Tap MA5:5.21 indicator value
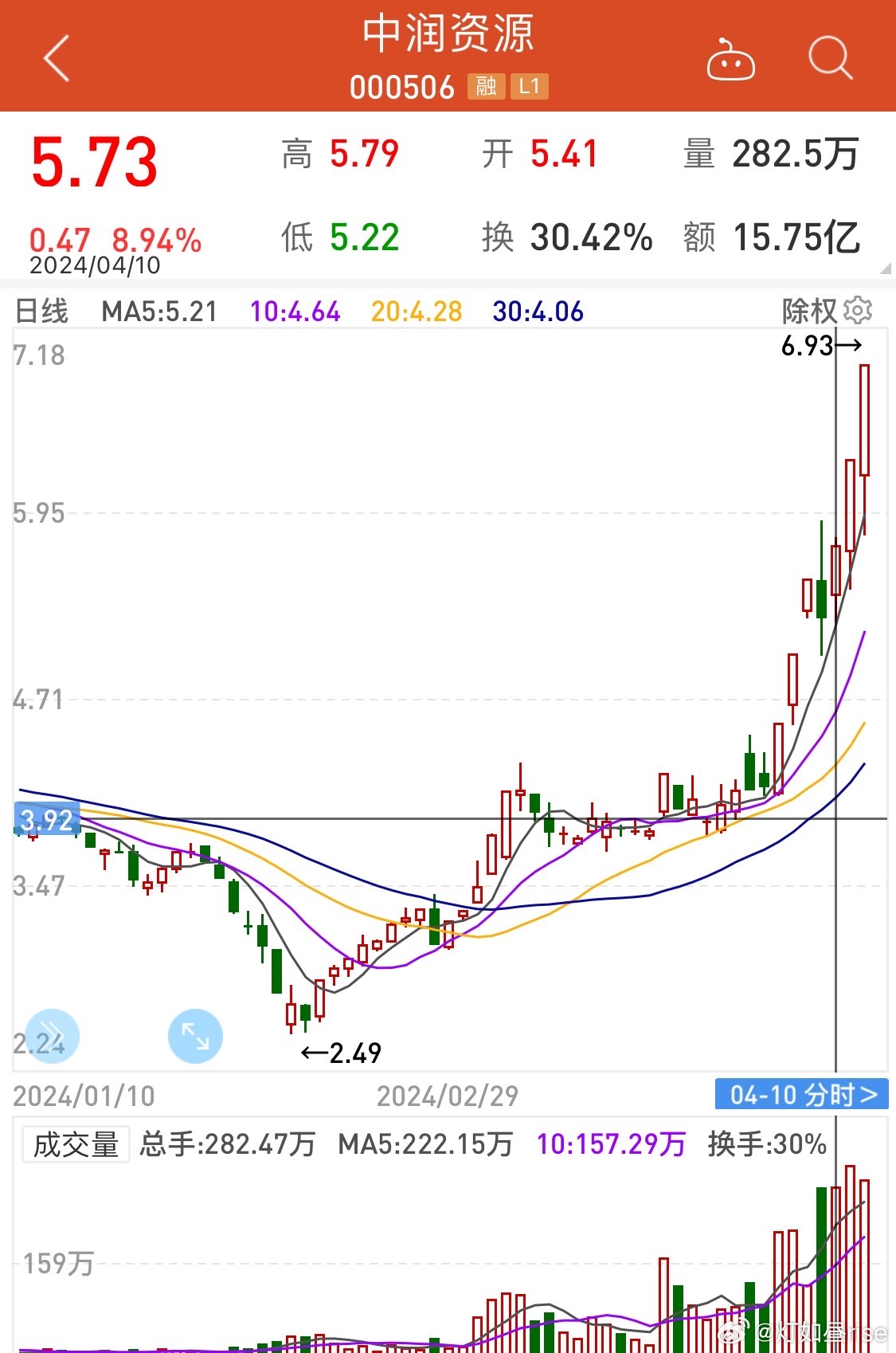Image resolution: width=896 pixels, height=1353 pixels. (x=159, y=311)
